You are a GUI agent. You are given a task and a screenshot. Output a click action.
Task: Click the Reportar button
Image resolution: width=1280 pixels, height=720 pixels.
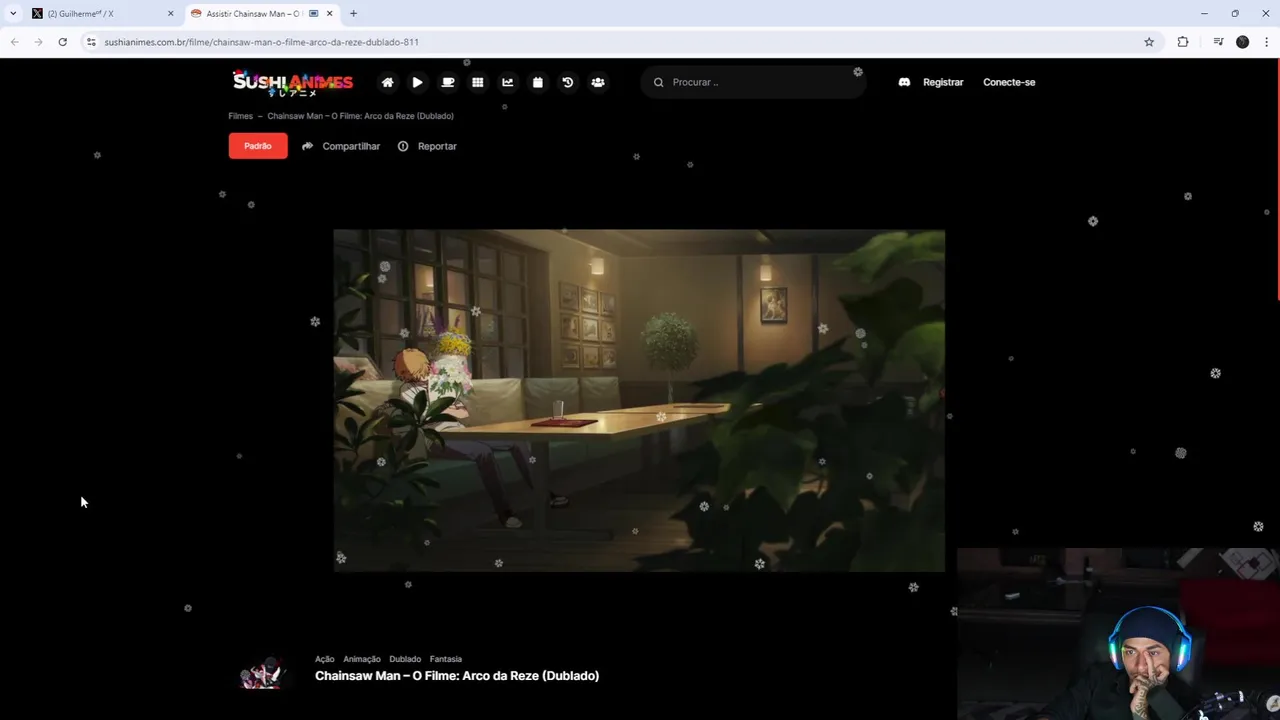pyautogui.click(x=427, y=146)
